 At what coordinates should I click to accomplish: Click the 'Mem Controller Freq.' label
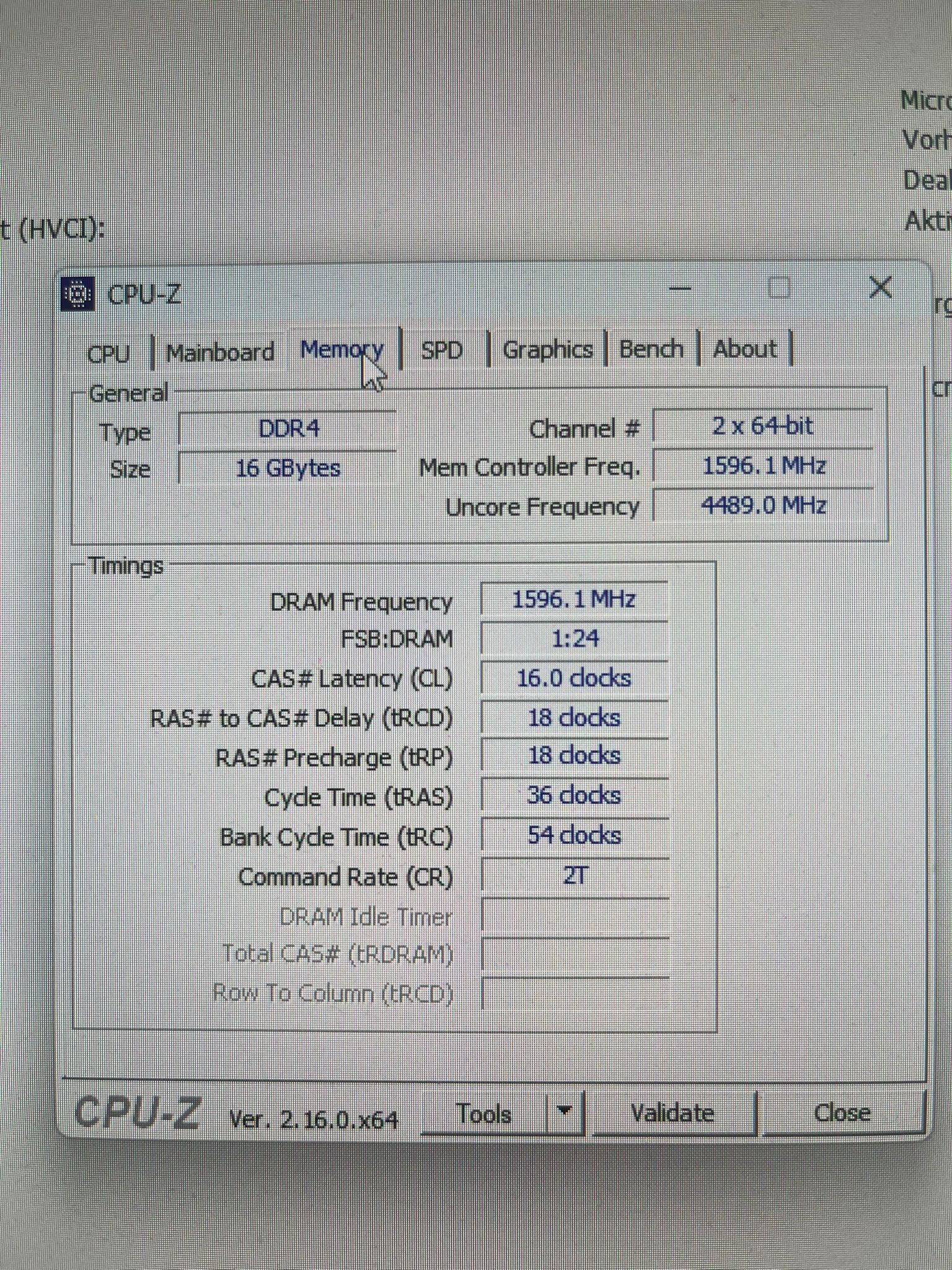530,468
